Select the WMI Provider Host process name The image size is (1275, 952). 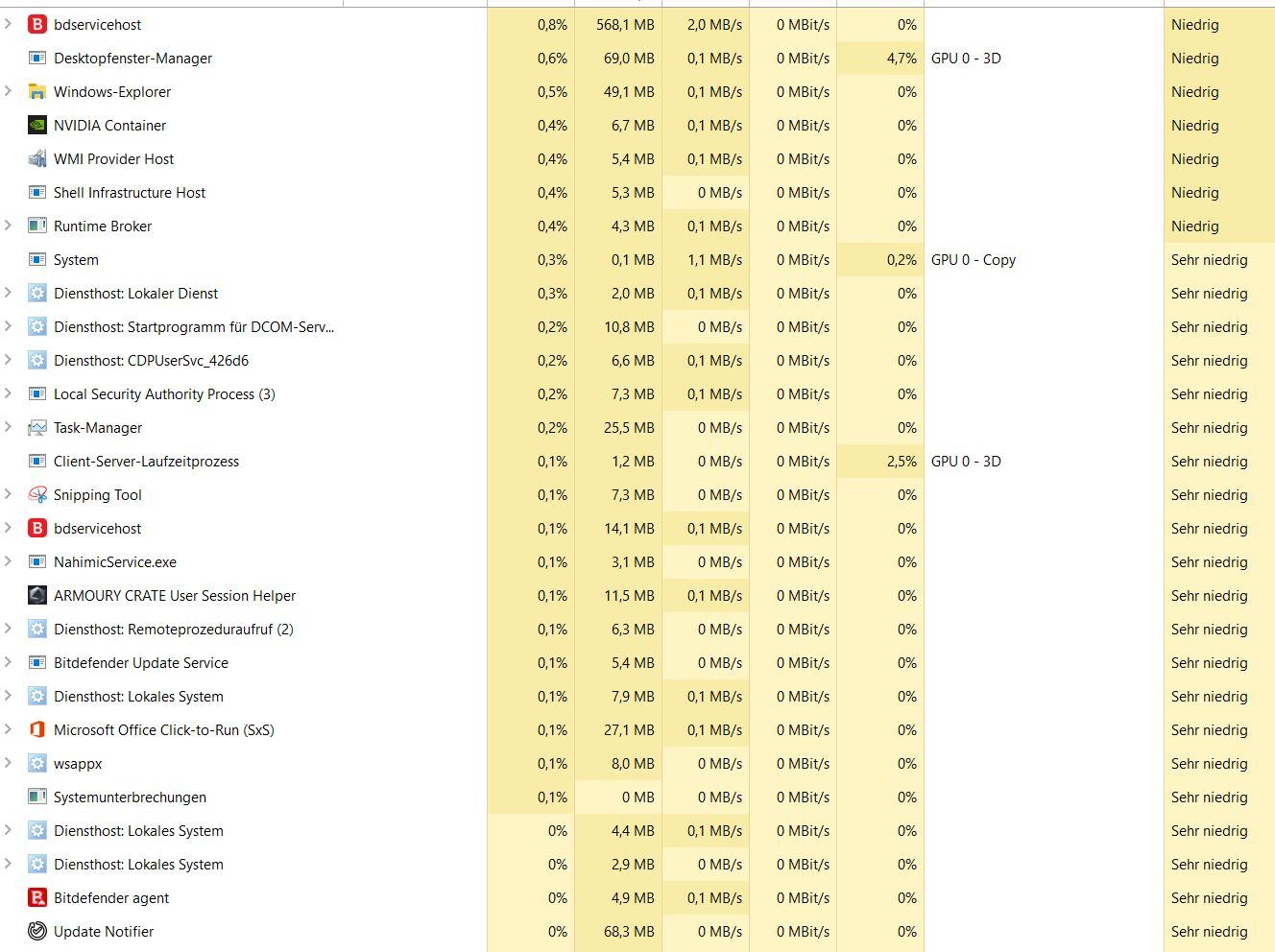[x=113, y=159]
